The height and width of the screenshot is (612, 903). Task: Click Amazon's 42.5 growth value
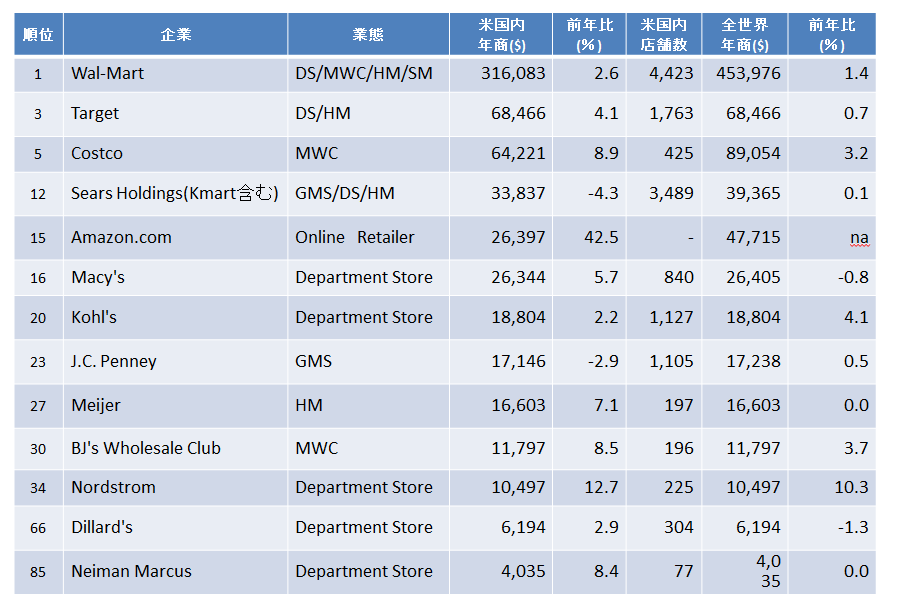point(601,237)
